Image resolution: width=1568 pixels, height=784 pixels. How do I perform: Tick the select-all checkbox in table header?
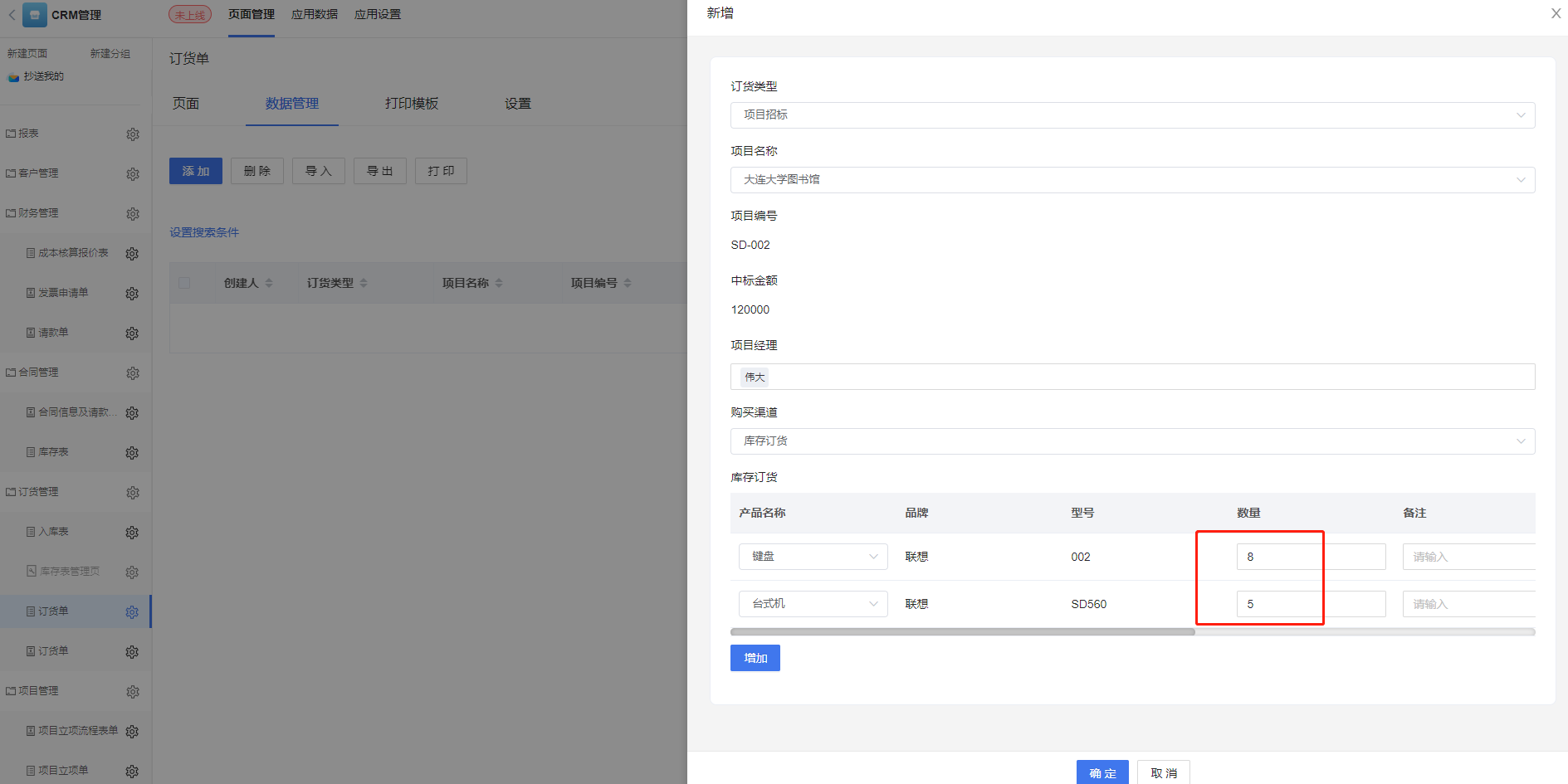tap(184, 283)
